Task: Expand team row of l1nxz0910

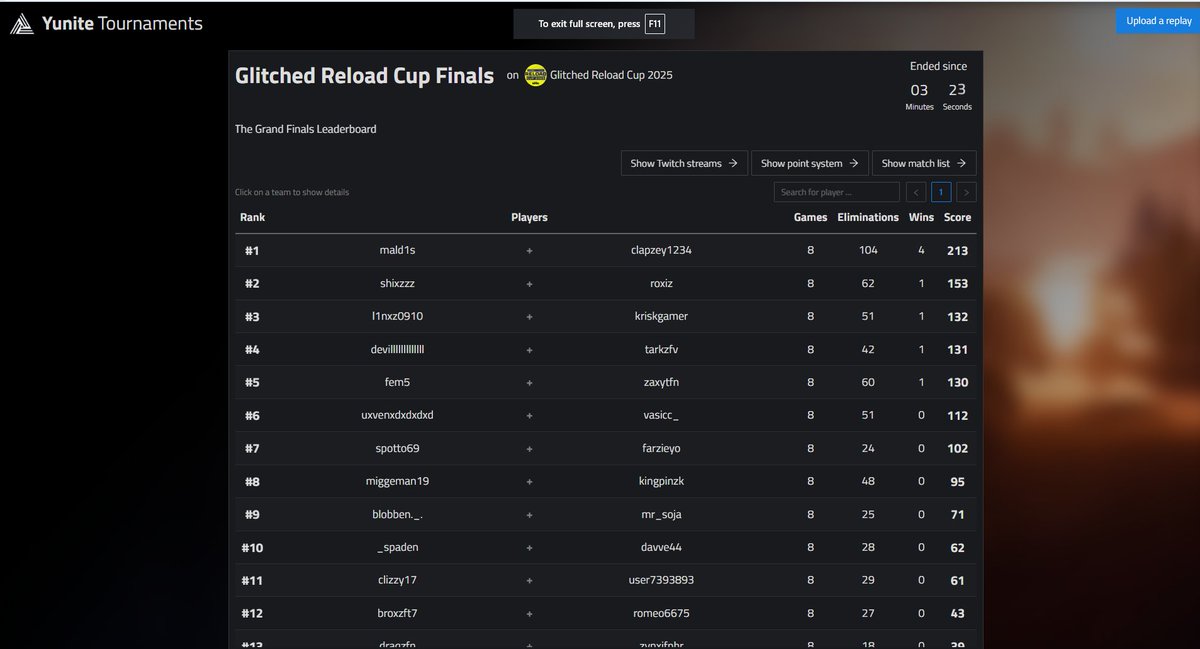Action: (x=606, y=316)
